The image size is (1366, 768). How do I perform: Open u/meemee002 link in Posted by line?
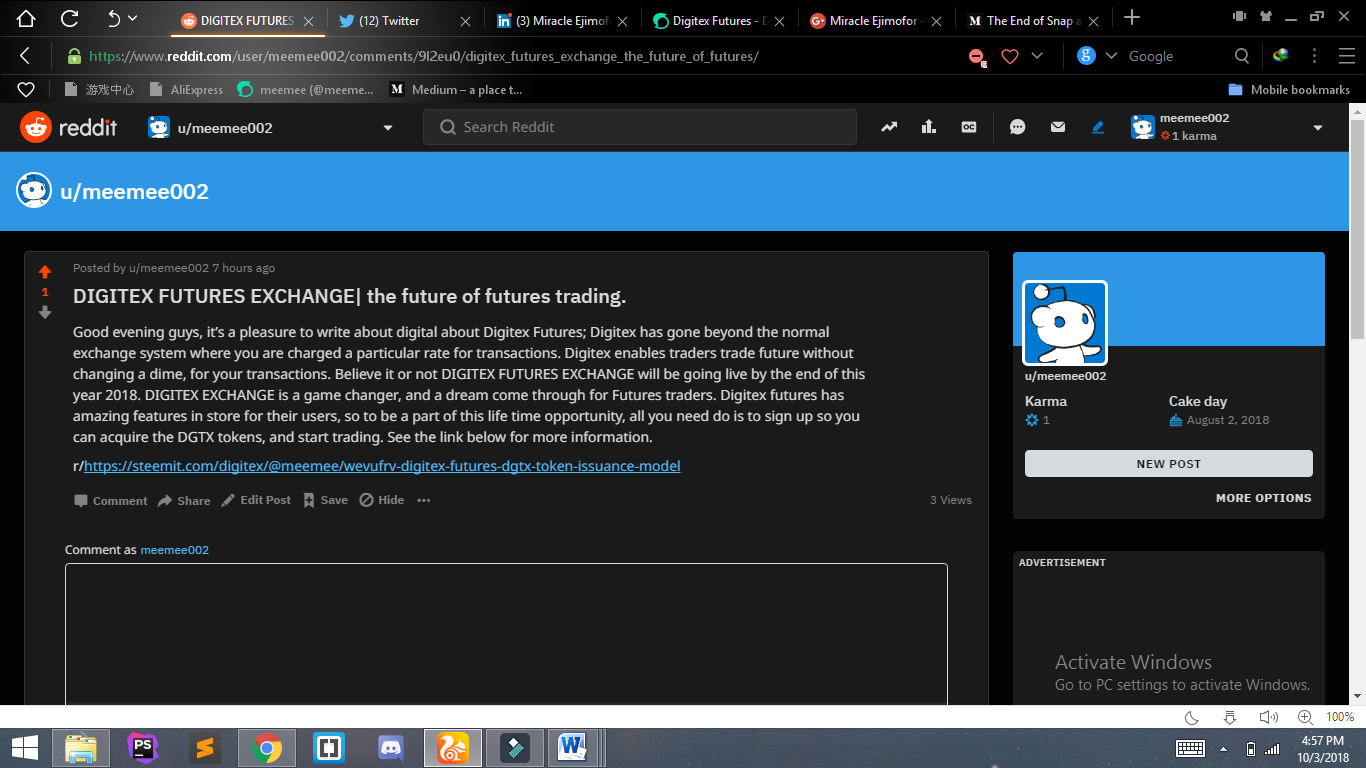click(x=169, y=268)
